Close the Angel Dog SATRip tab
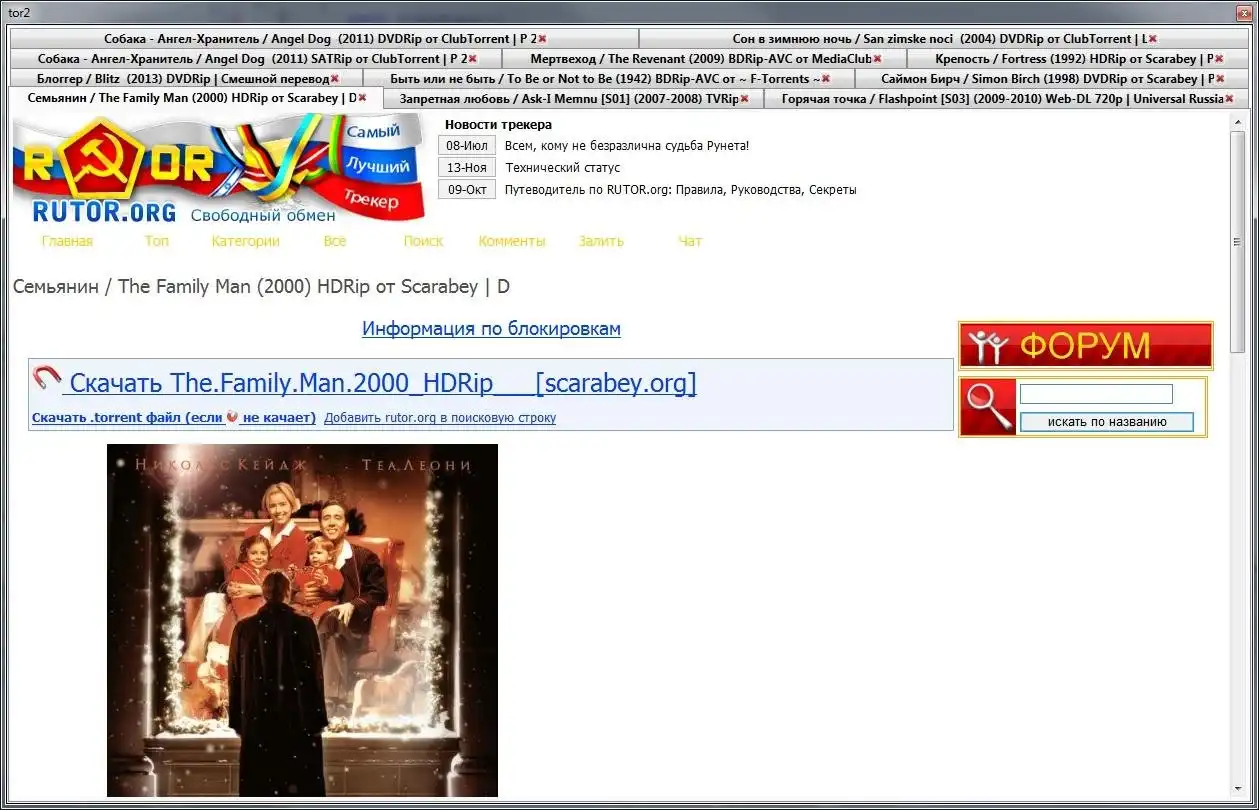Screen dimensions: 1259x810 tap(472, 59)
